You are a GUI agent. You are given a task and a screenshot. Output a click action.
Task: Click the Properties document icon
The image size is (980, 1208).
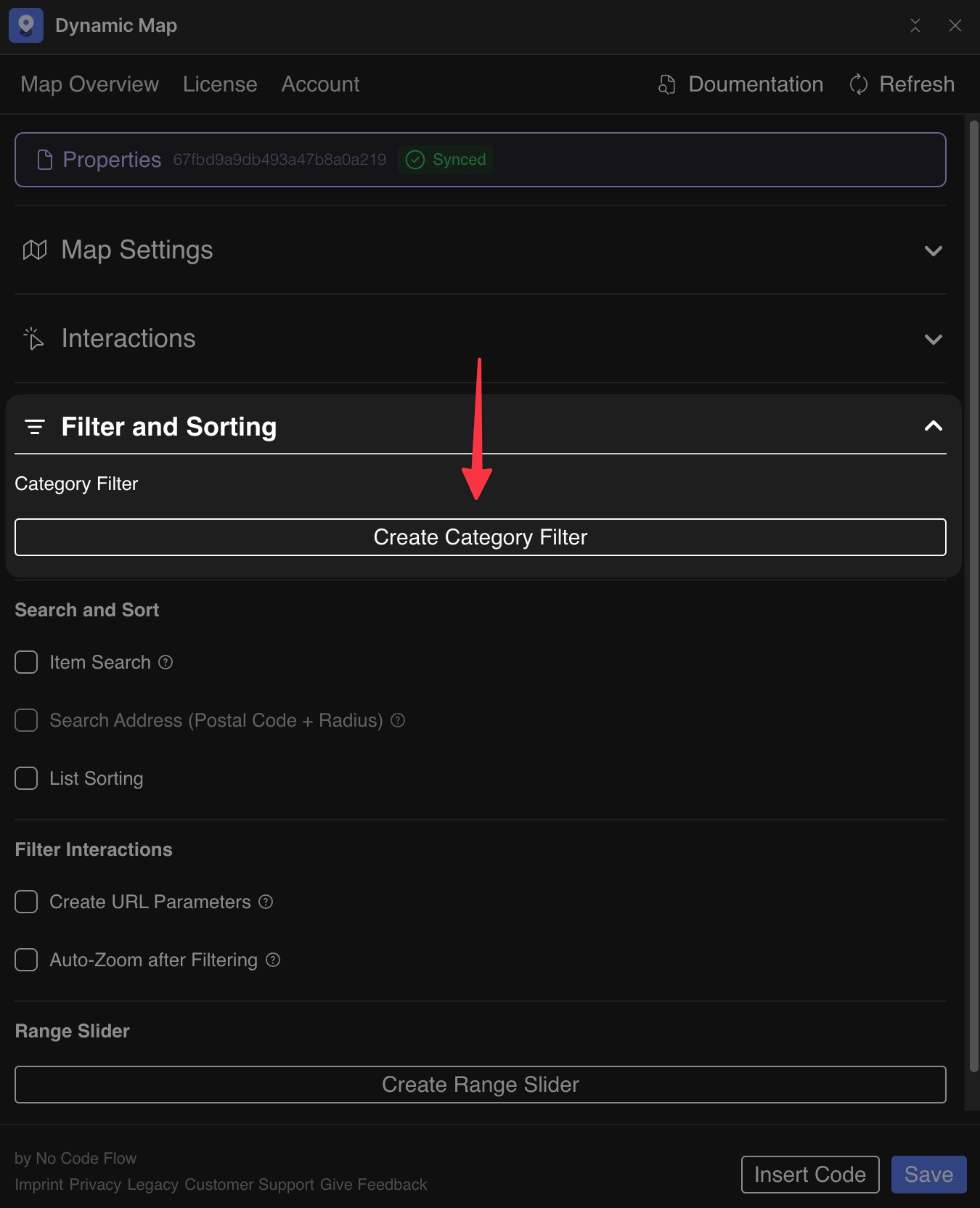(45, 160)
